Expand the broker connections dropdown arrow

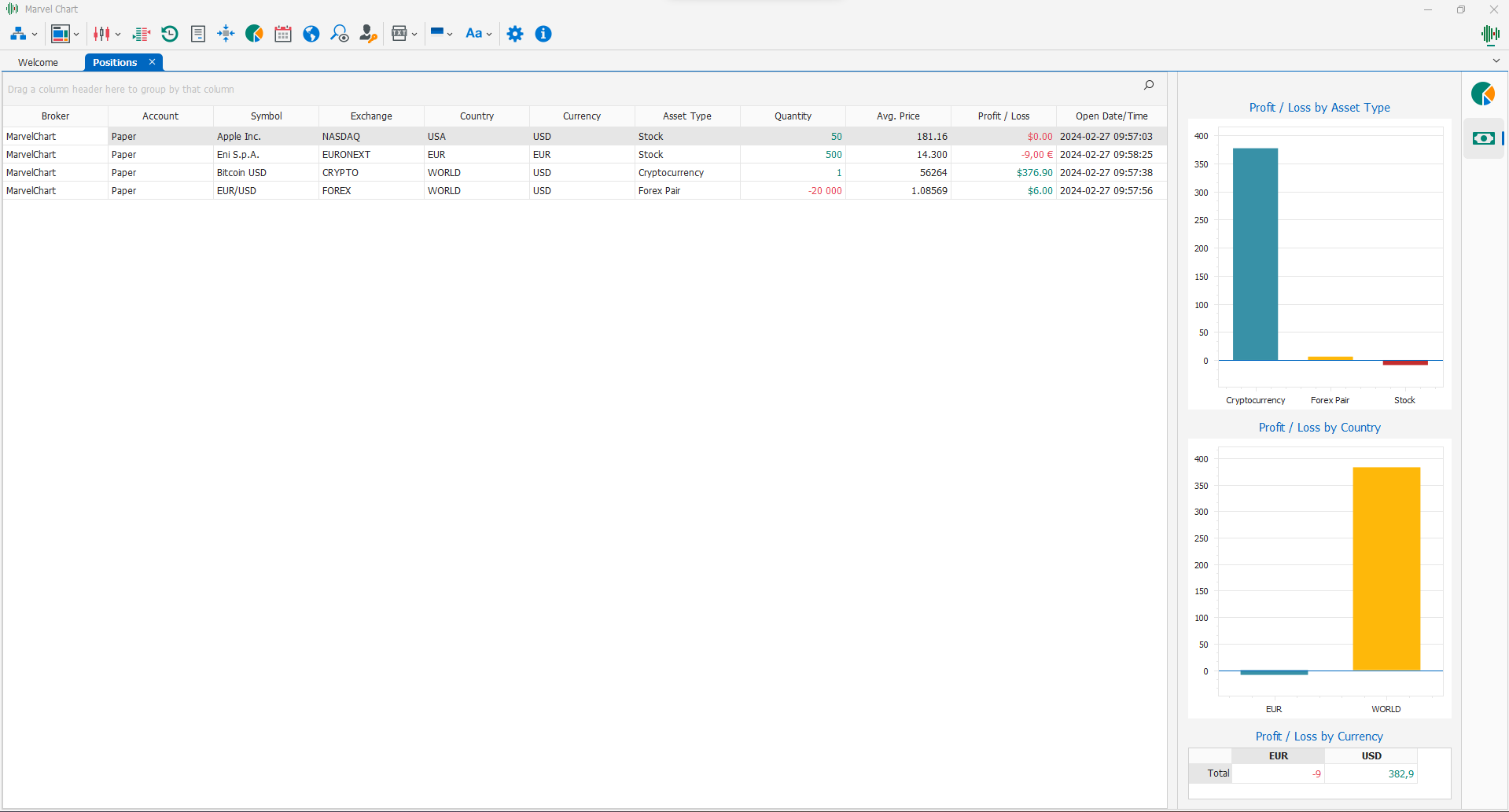[x=35, y=35]
